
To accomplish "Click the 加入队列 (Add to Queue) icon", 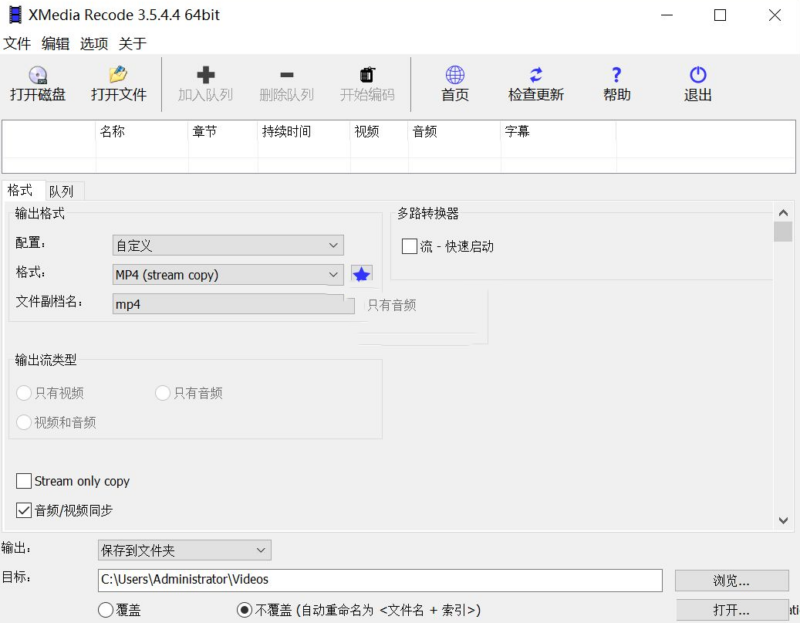I will pyautogui.click(x=204, y=84).
